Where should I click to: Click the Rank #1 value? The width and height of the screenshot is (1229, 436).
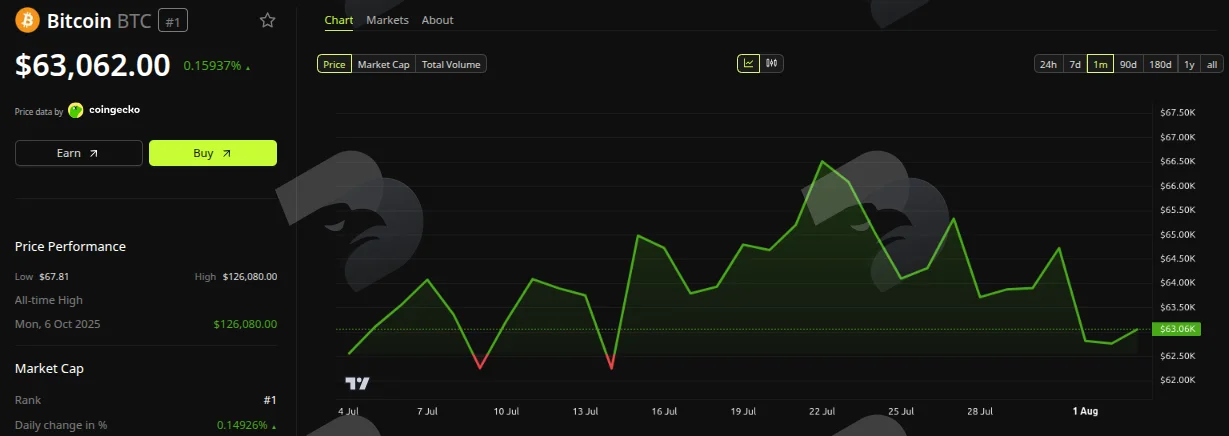[x=270, y=400]
